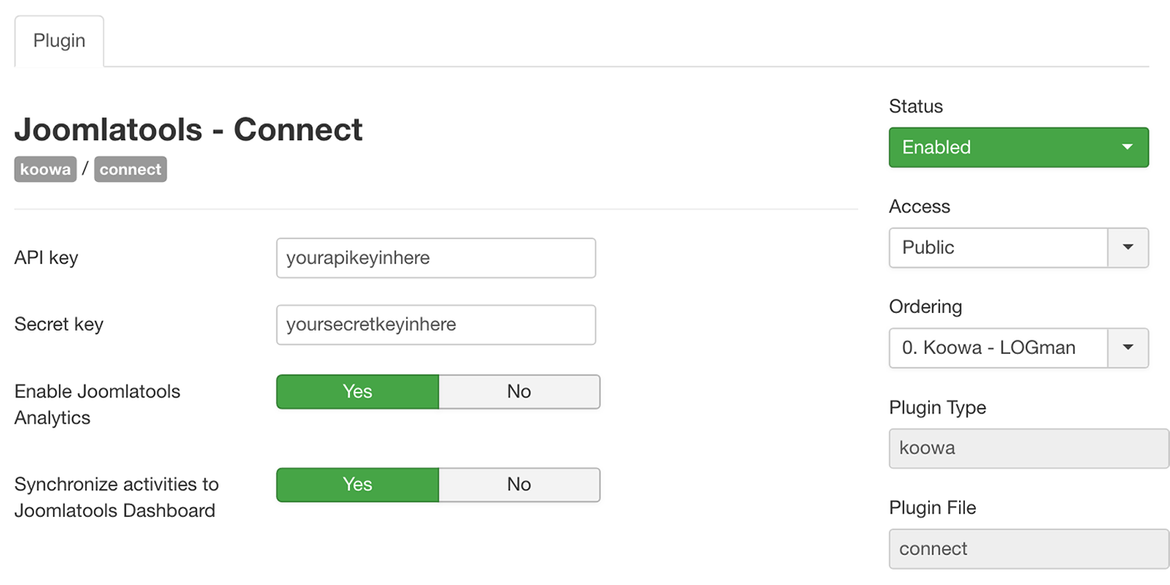
Task: Switch to the Plugin tab
Action: click(59, 41)
